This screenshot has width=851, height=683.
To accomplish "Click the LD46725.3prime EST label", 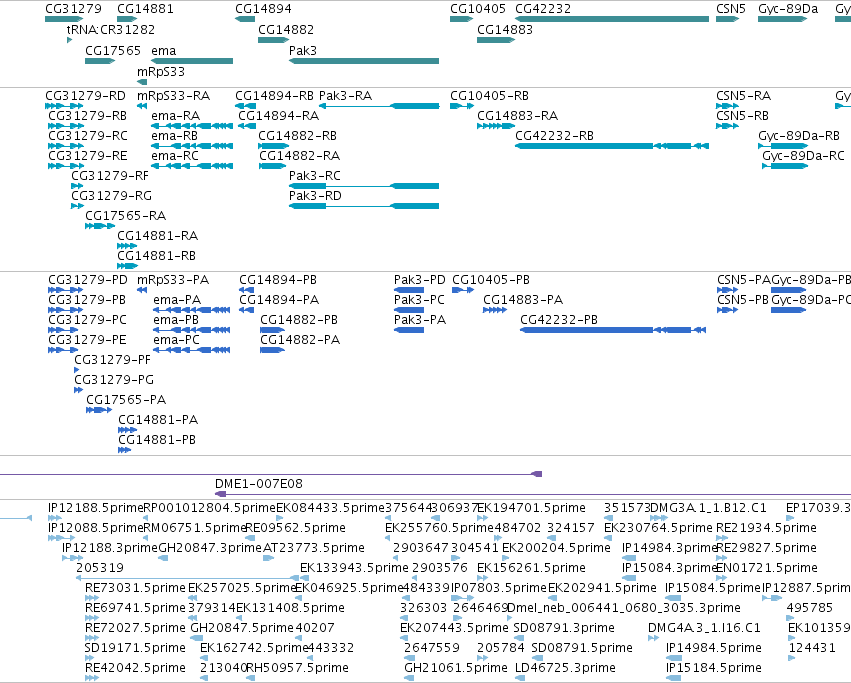I will [566, 668].
